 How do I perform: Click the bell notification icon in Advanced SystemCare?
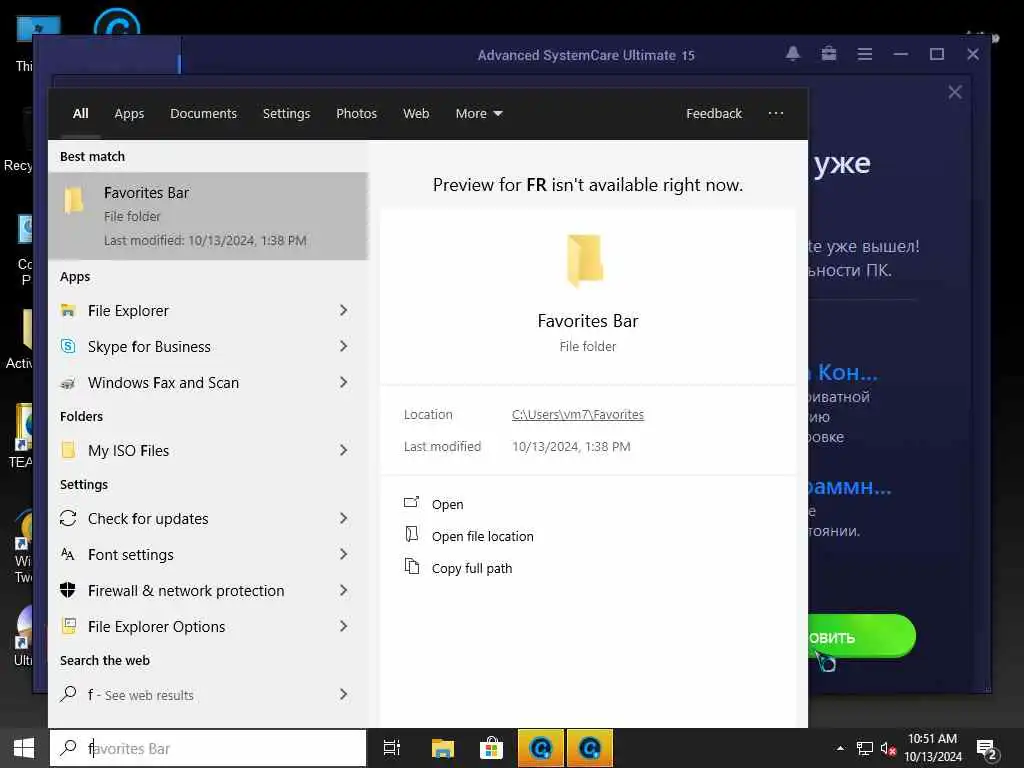[793, 54]
